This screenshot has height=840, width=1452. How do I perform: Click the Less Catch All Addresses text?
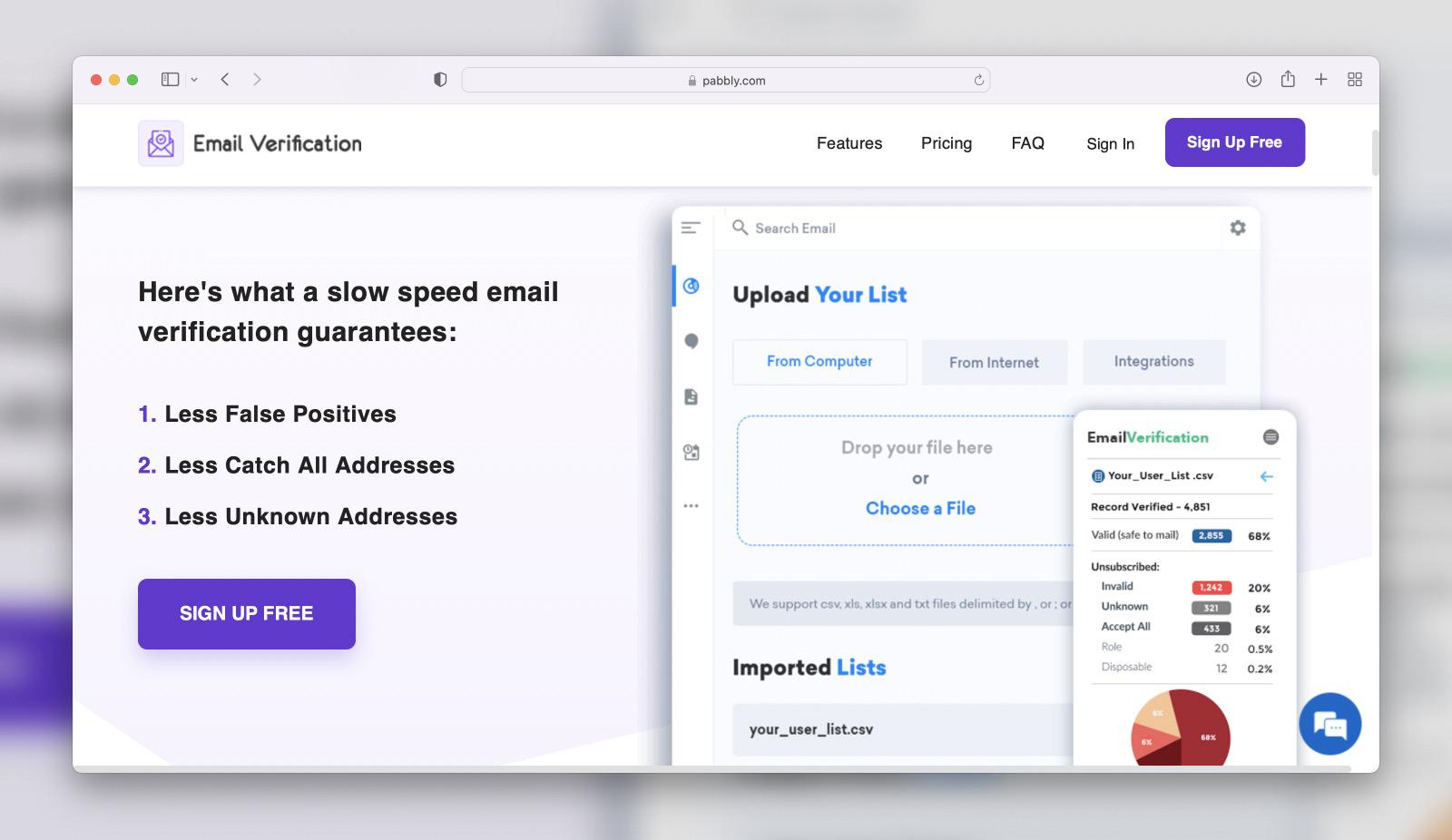(309, 465)
